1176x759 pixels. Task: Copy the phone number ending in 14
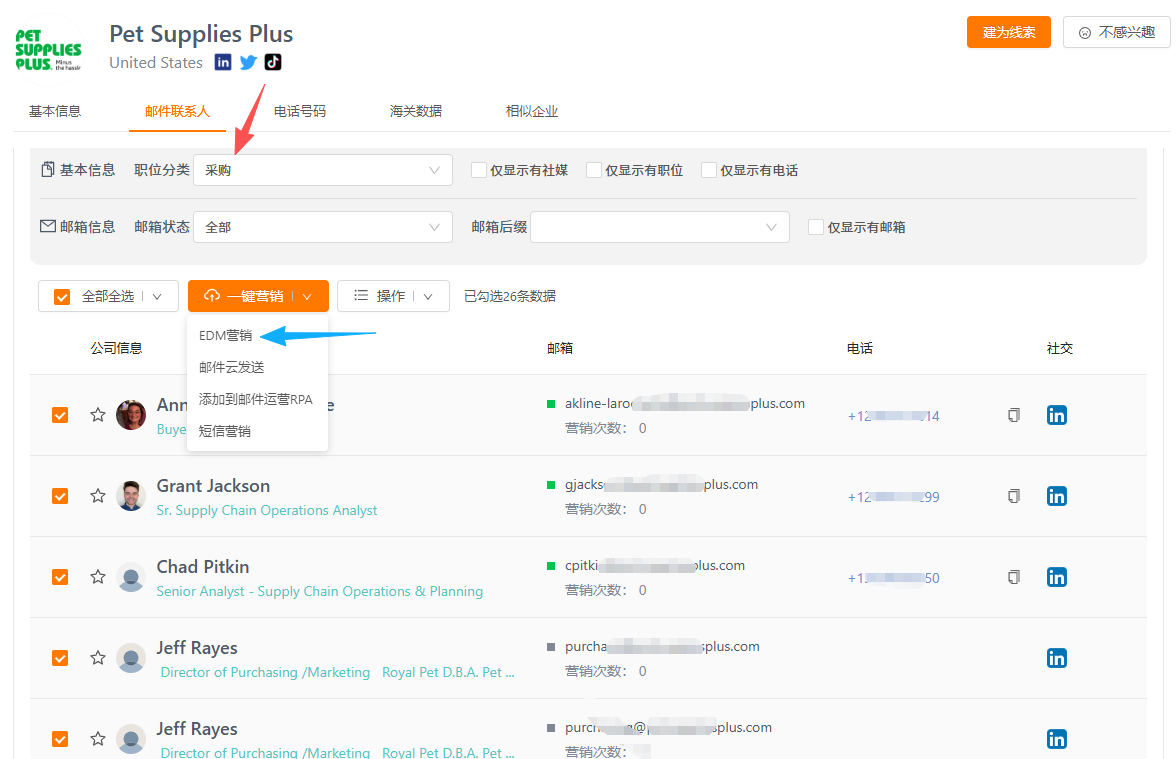1014,415
